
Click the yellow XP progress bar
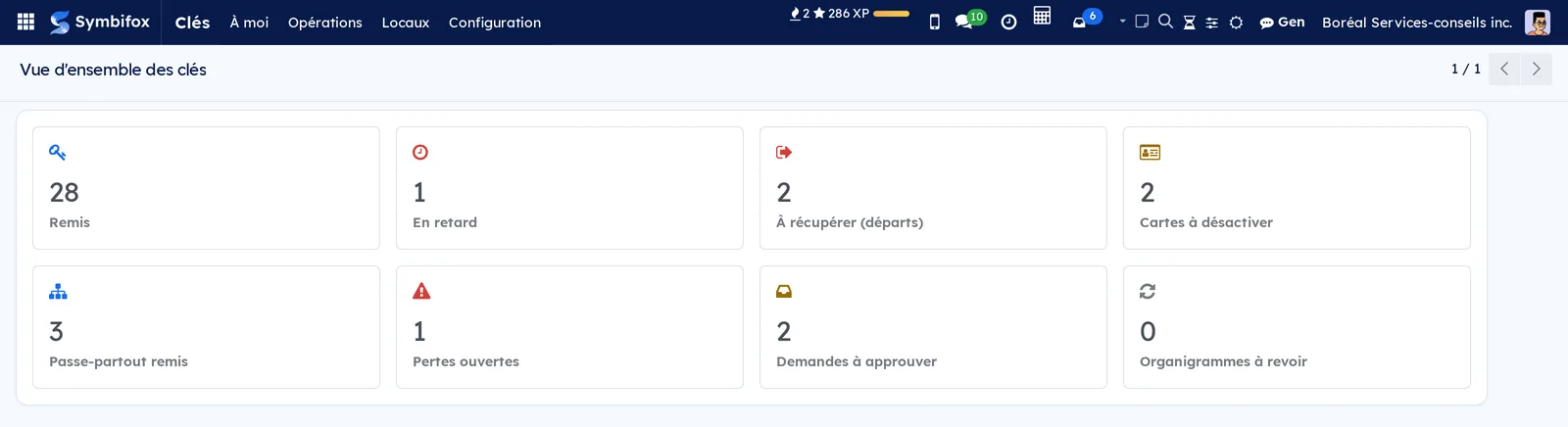pos(891,14)
